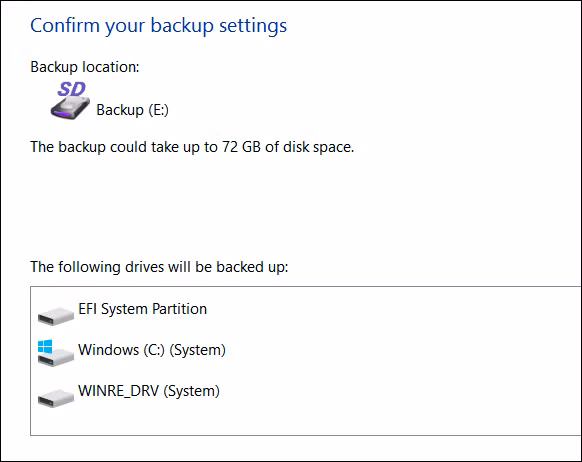Select WINRE_DRV (System) list entry
The height and width of the screenshot is (462, 582).
click(x=149, y=391)
